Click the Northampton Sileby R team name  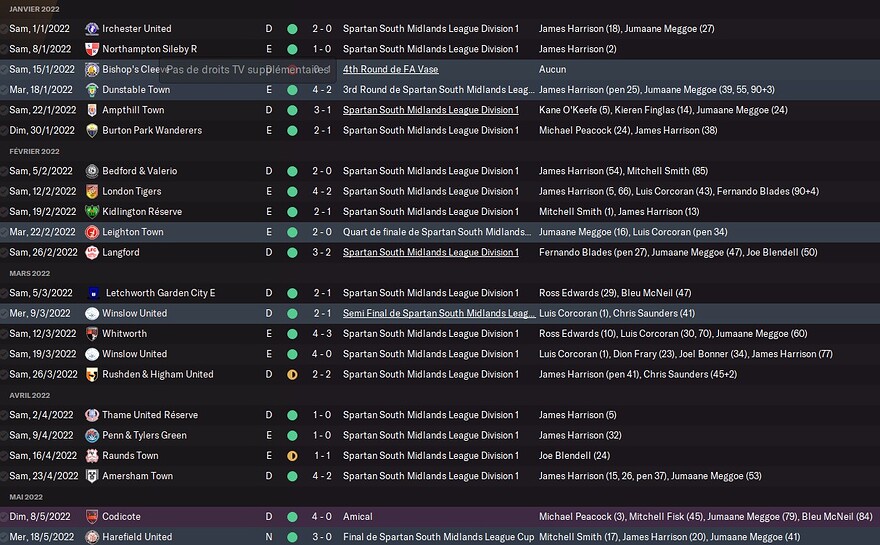[x=150, y=49]
